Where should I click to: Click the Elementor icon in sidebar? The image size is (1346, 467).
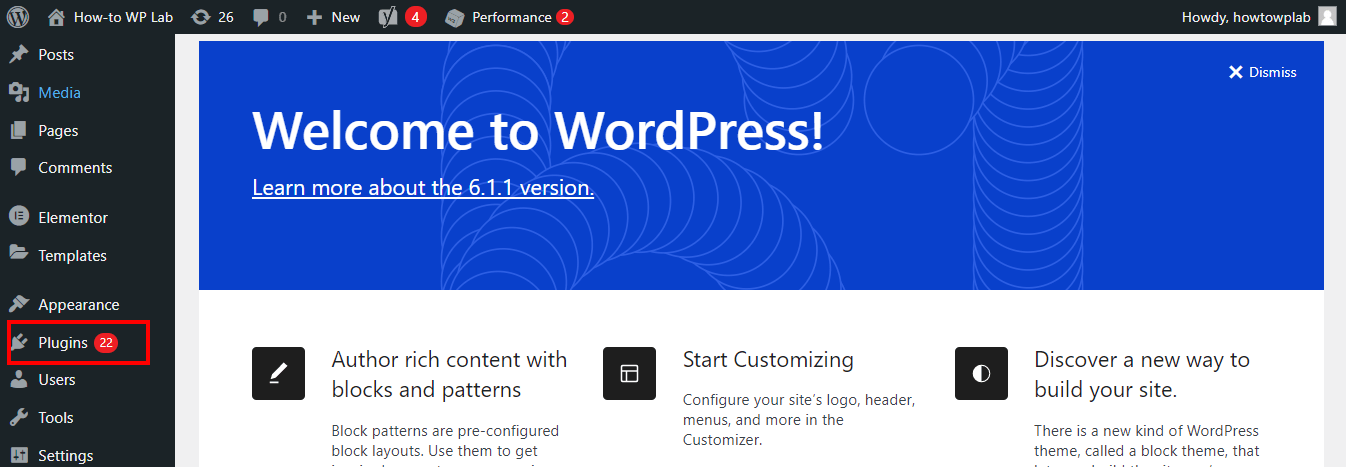(18, 217)
